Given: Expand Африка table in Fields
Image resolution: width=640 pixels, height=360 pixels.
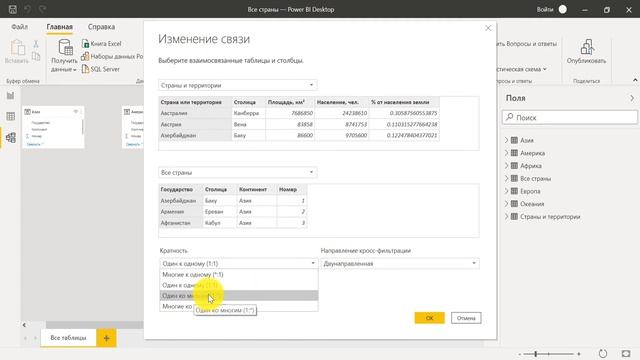Looking at the screenshot, I should [506, 165].
